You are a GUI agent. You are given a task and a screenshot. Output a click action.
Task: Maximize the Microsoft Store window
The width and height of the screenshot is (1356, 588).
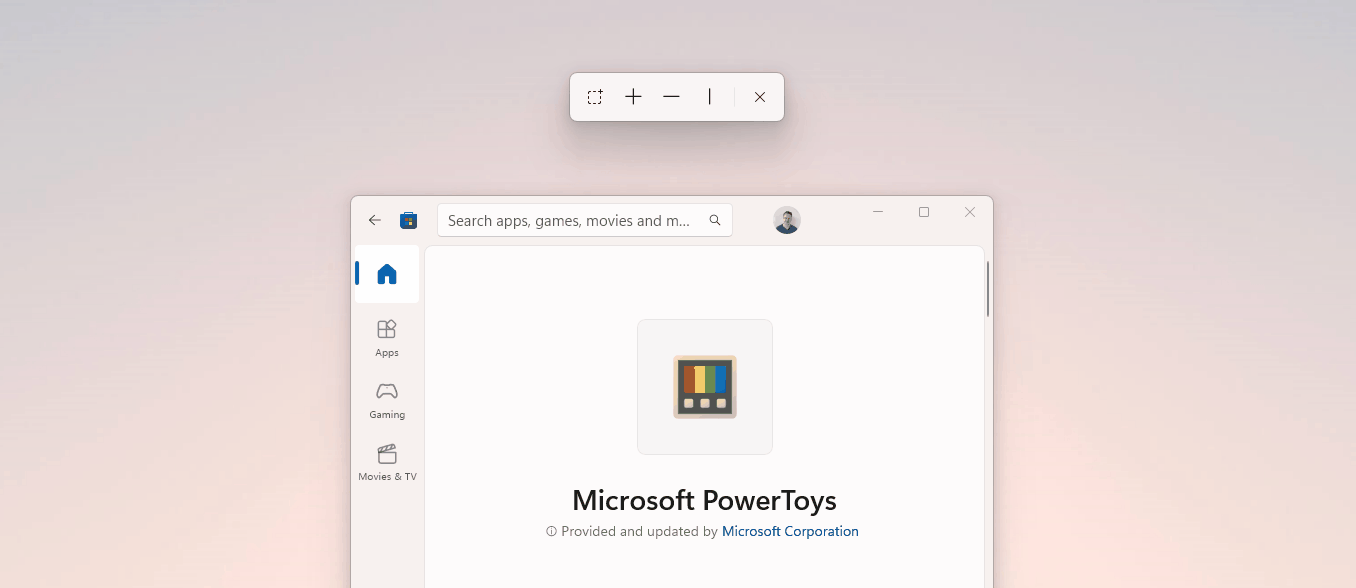(923, 212)
